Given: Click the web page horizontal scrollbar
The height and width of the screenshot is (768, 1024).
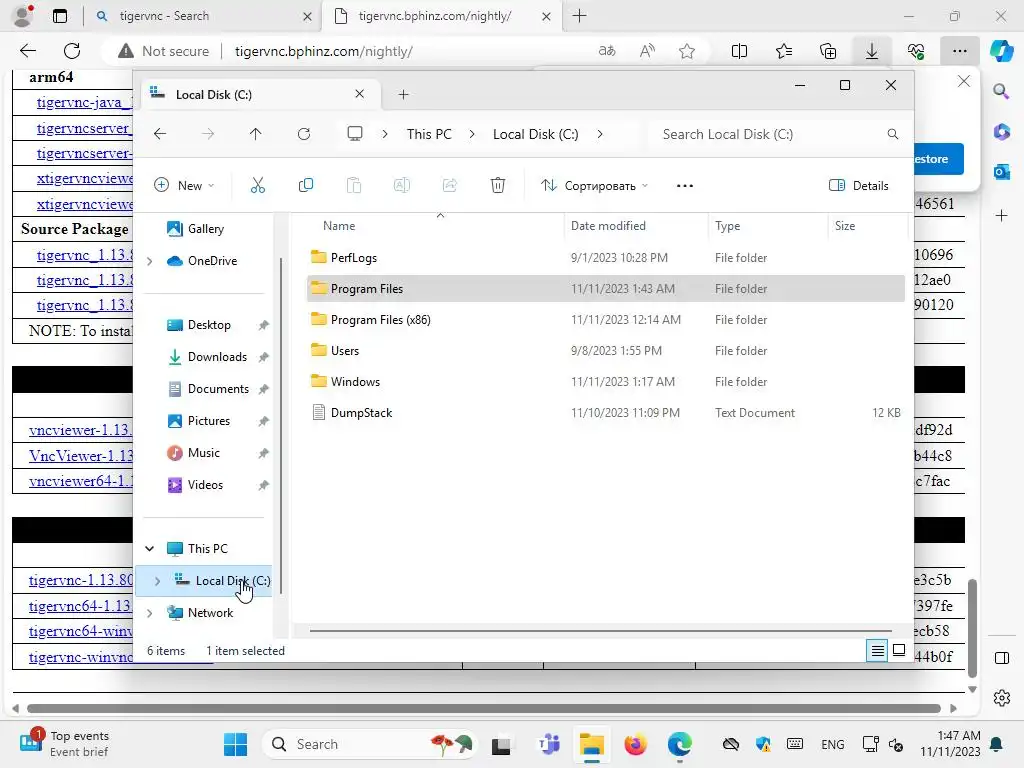Looking at the screenshot, I should point(483,709).
